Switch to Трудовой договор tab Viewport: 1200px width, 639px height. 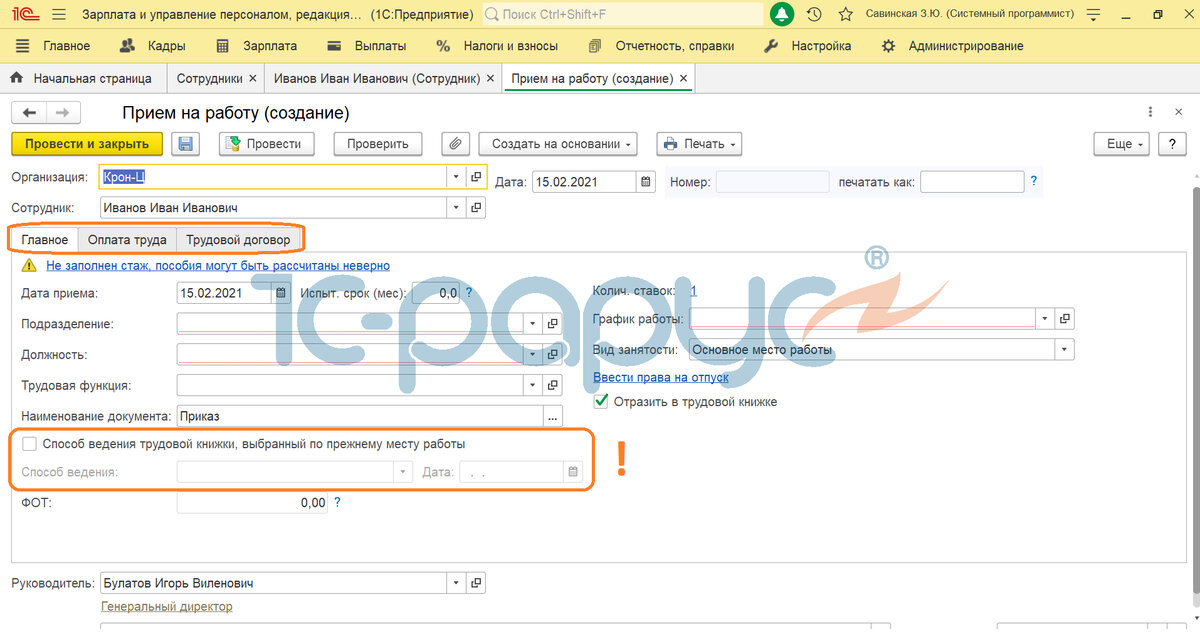(x=238, y=240)
